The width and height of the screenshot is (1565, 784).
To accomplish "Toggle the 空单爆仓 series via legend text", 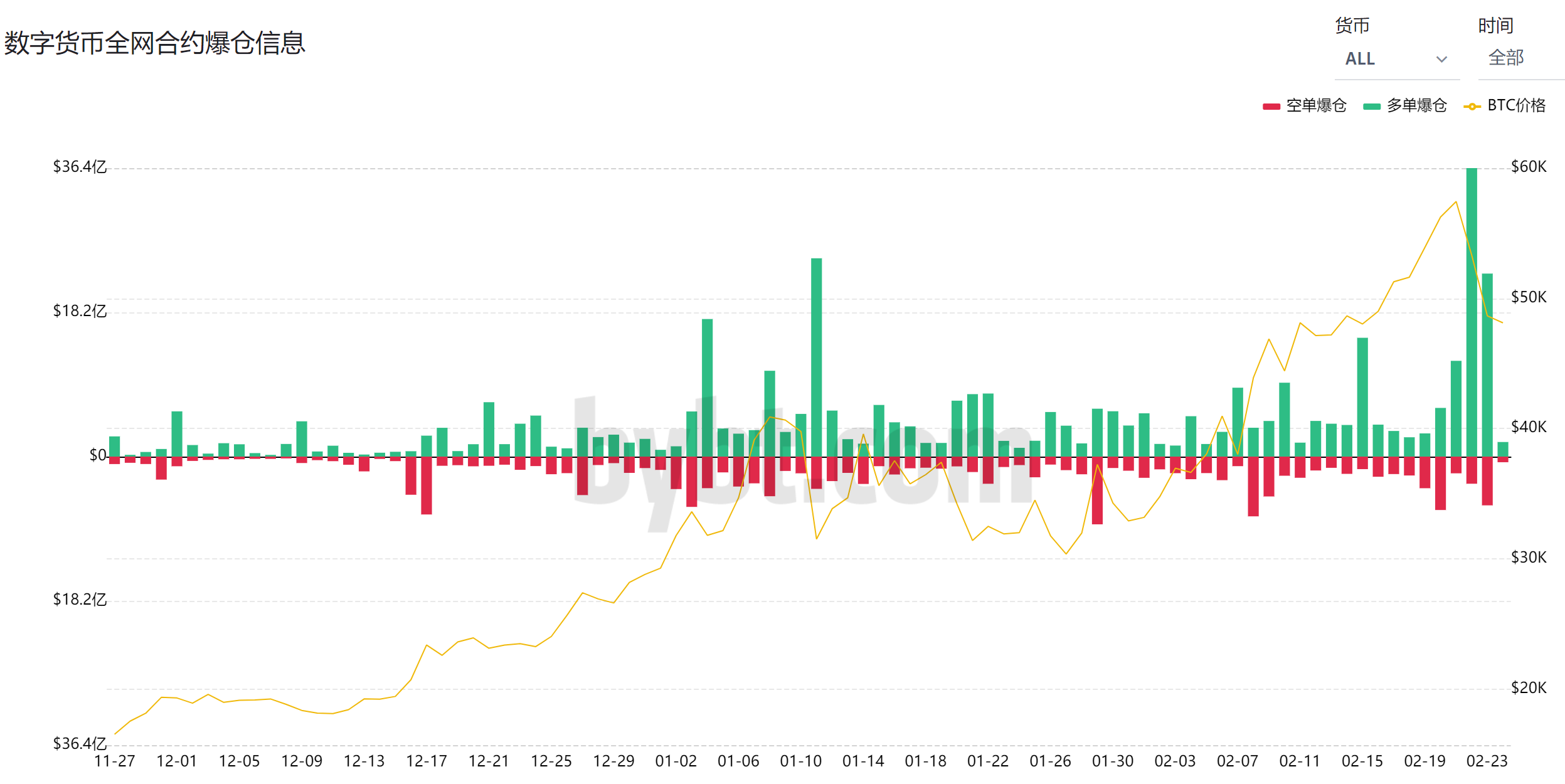I will point(1316,105).
